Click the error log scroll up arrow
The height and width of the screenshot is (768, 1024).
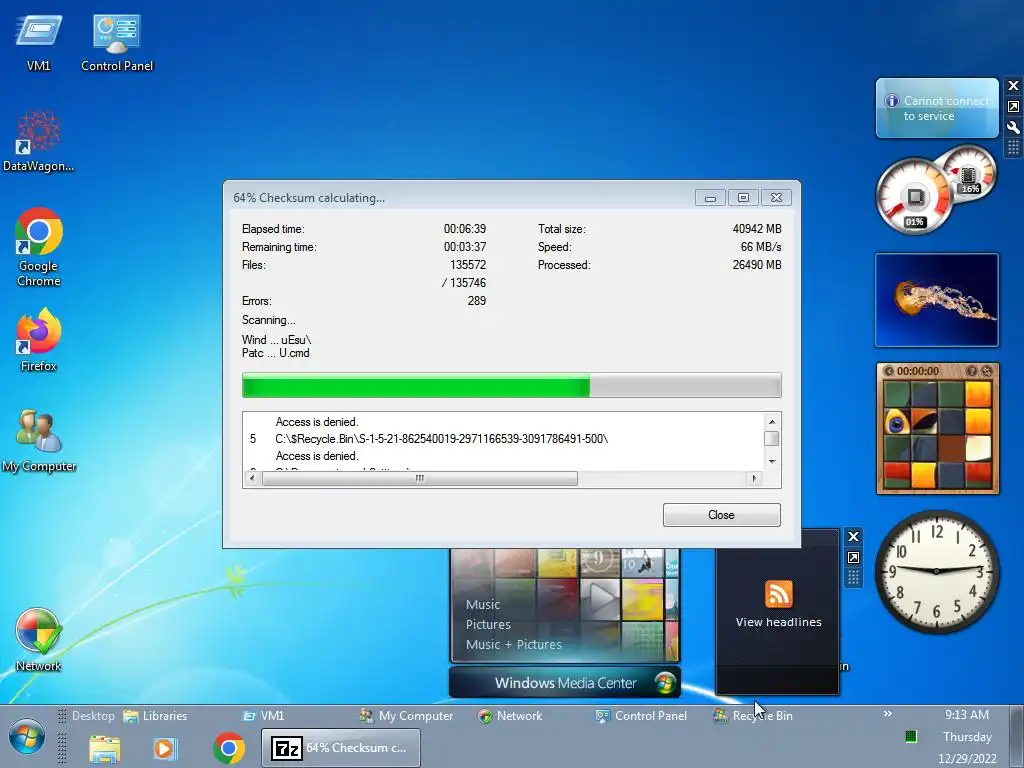tap(772, 422)
